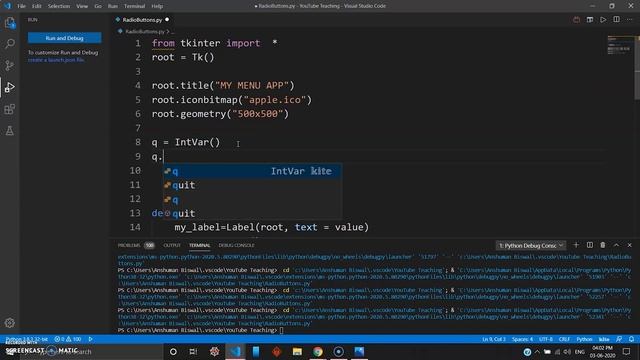The height and width of the screenshot is (360, 640).
Task: Open the Source Control view
Action: (10, 65)
